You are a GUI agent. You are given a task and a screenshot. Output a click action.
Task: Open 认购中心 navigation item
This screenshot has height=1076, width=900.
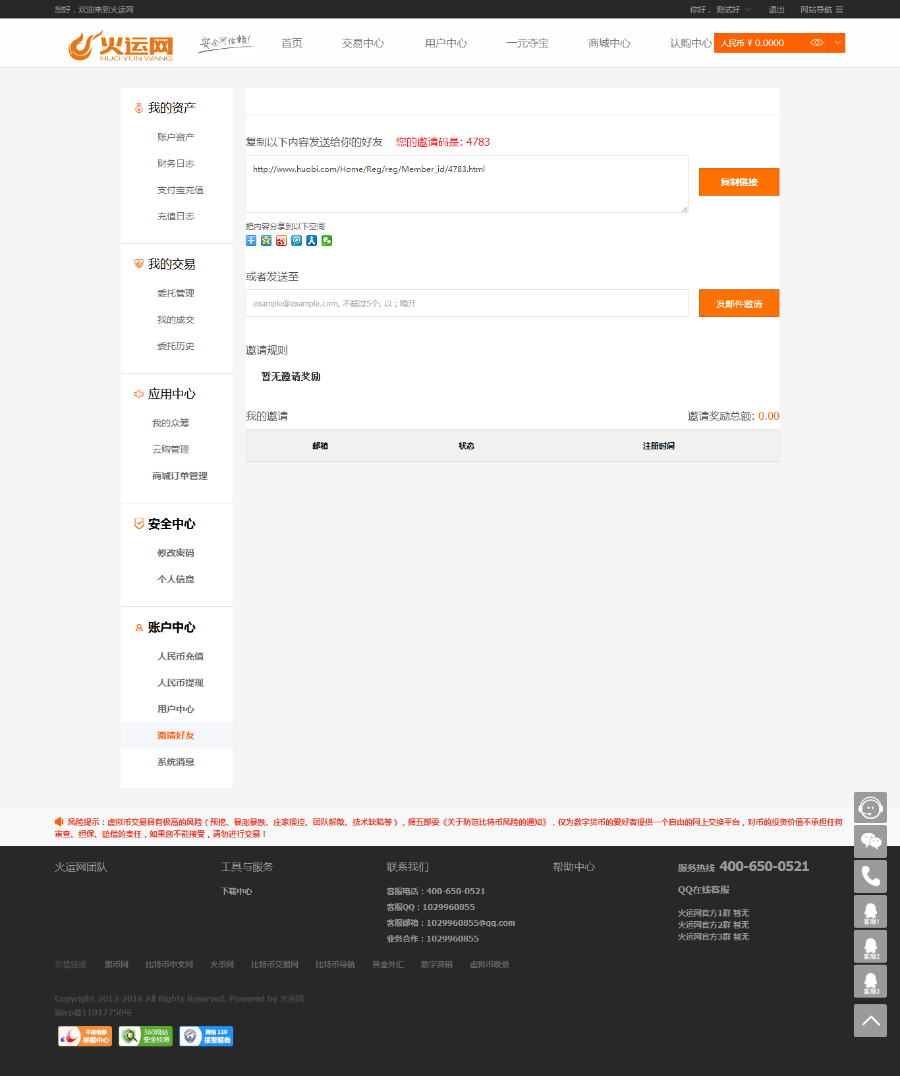(690, 43)
